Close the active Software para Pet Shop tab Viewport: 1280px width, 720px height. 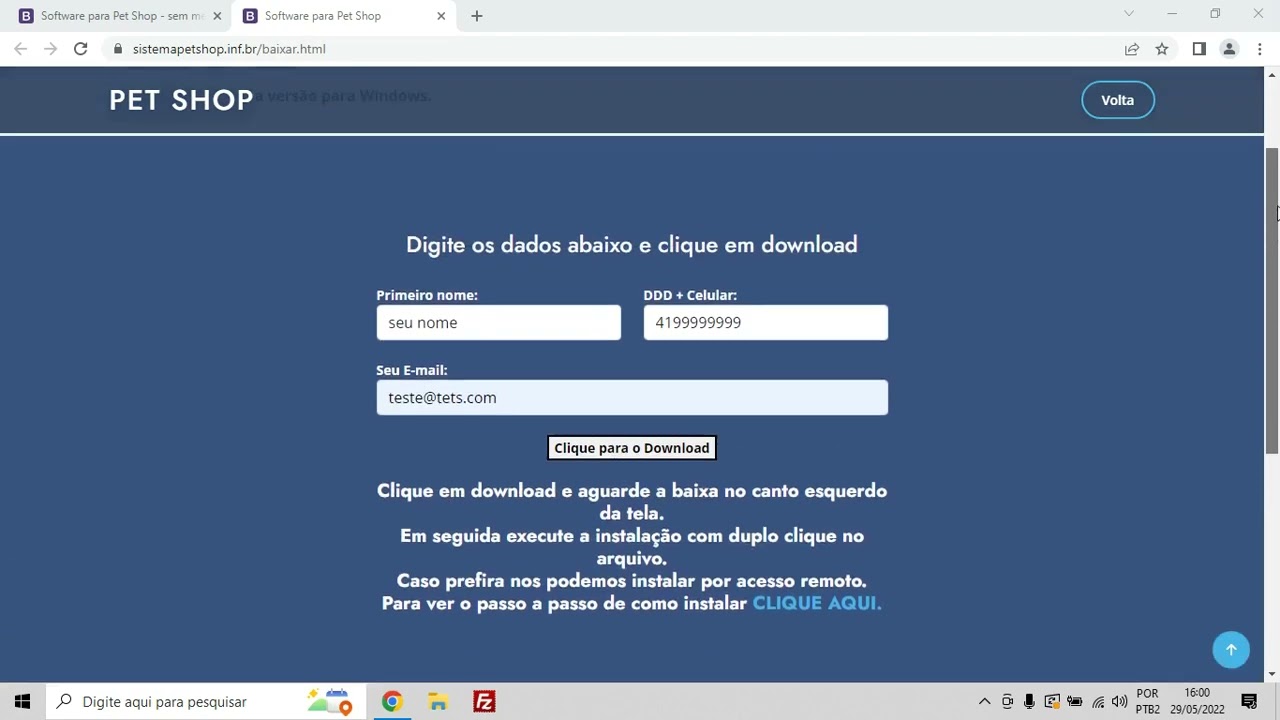click(x=441, y=16)
